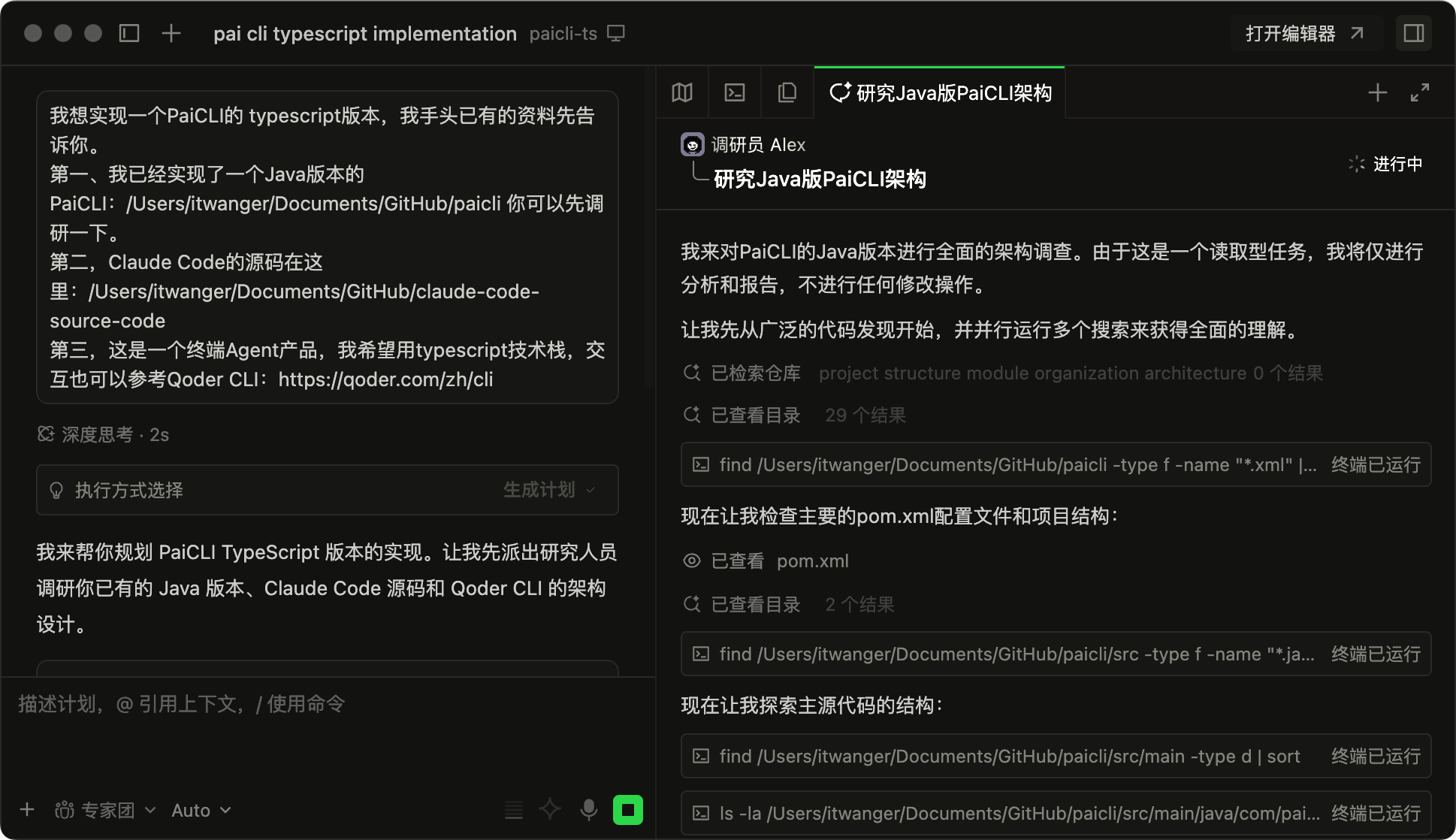Switch to the 研究Java版PaiCLI架构 tab
Viewport: 1456px width, 840px height.
[x=940, y=92]
